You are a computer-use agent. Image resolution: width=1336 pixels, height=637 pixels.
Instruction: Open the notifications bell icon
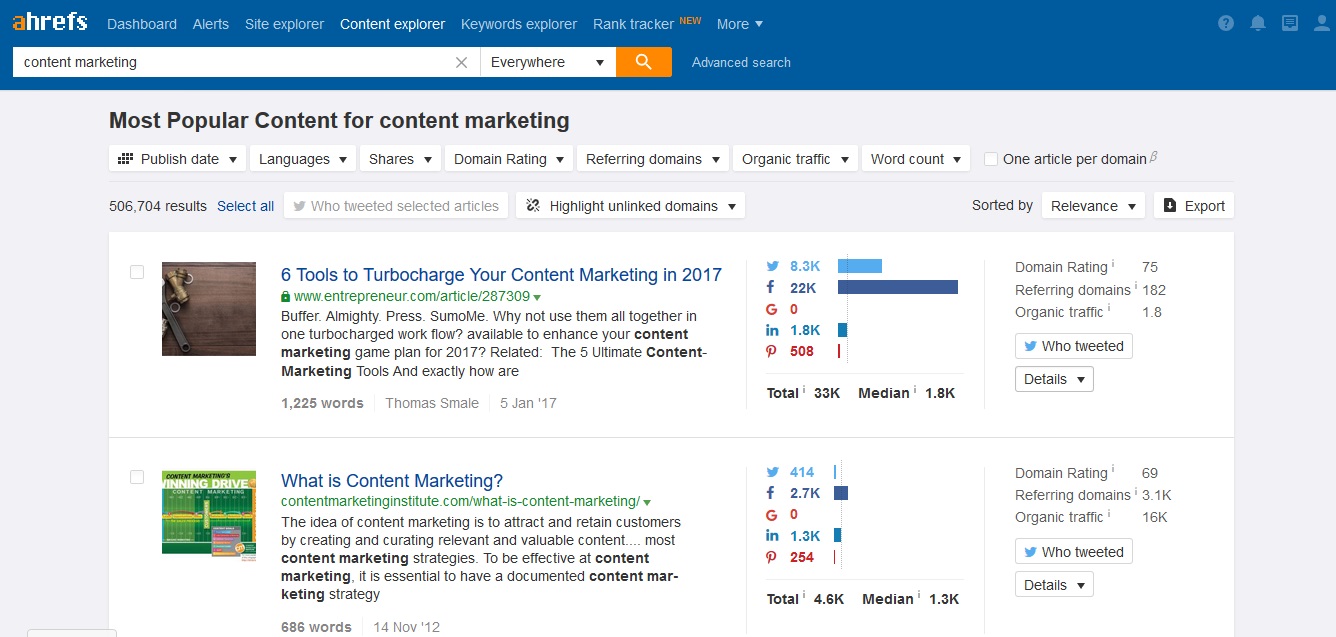coord(1258,23)
